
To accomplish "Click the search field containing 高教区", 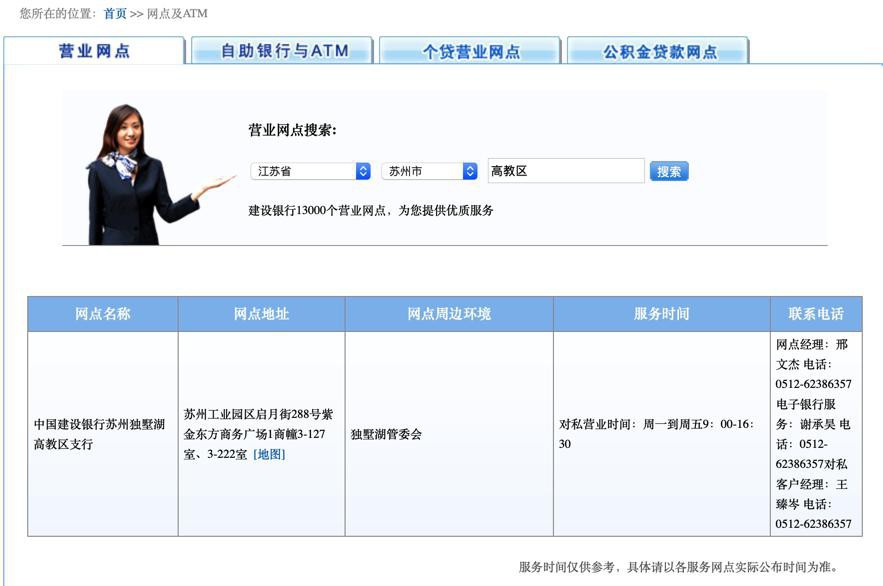I will 566,171.
